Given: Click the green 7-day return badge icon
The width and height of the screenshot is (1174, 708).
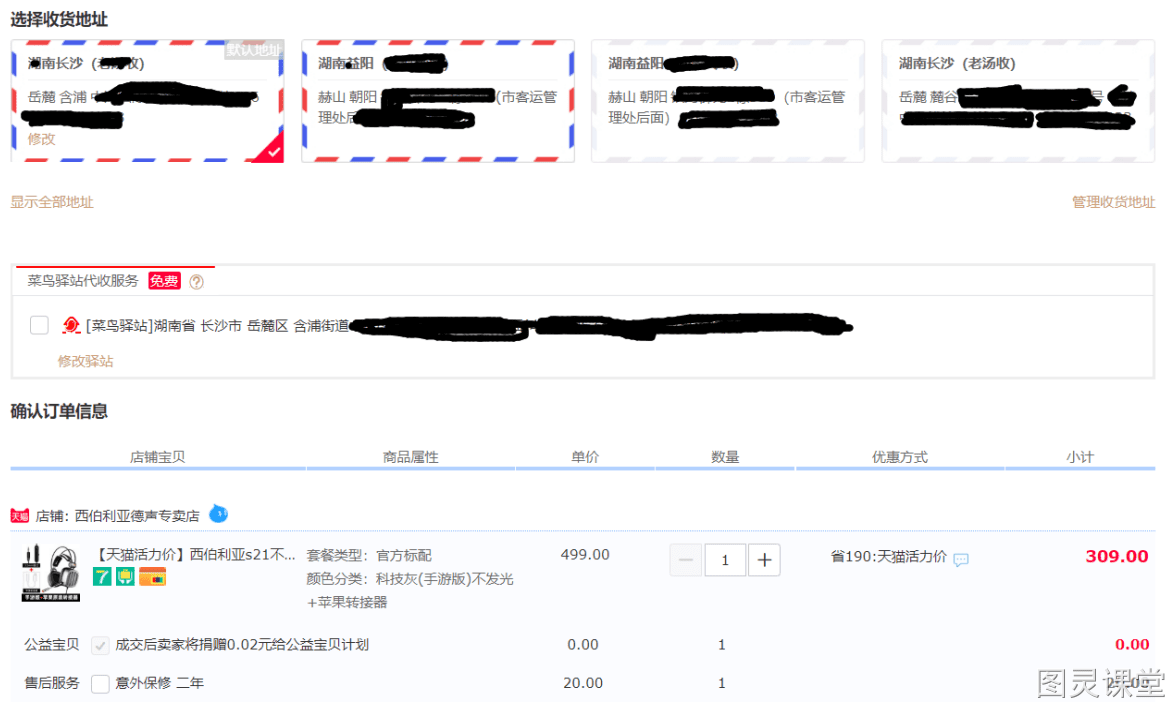Looking at the screenshot, I should click(102, 576).
